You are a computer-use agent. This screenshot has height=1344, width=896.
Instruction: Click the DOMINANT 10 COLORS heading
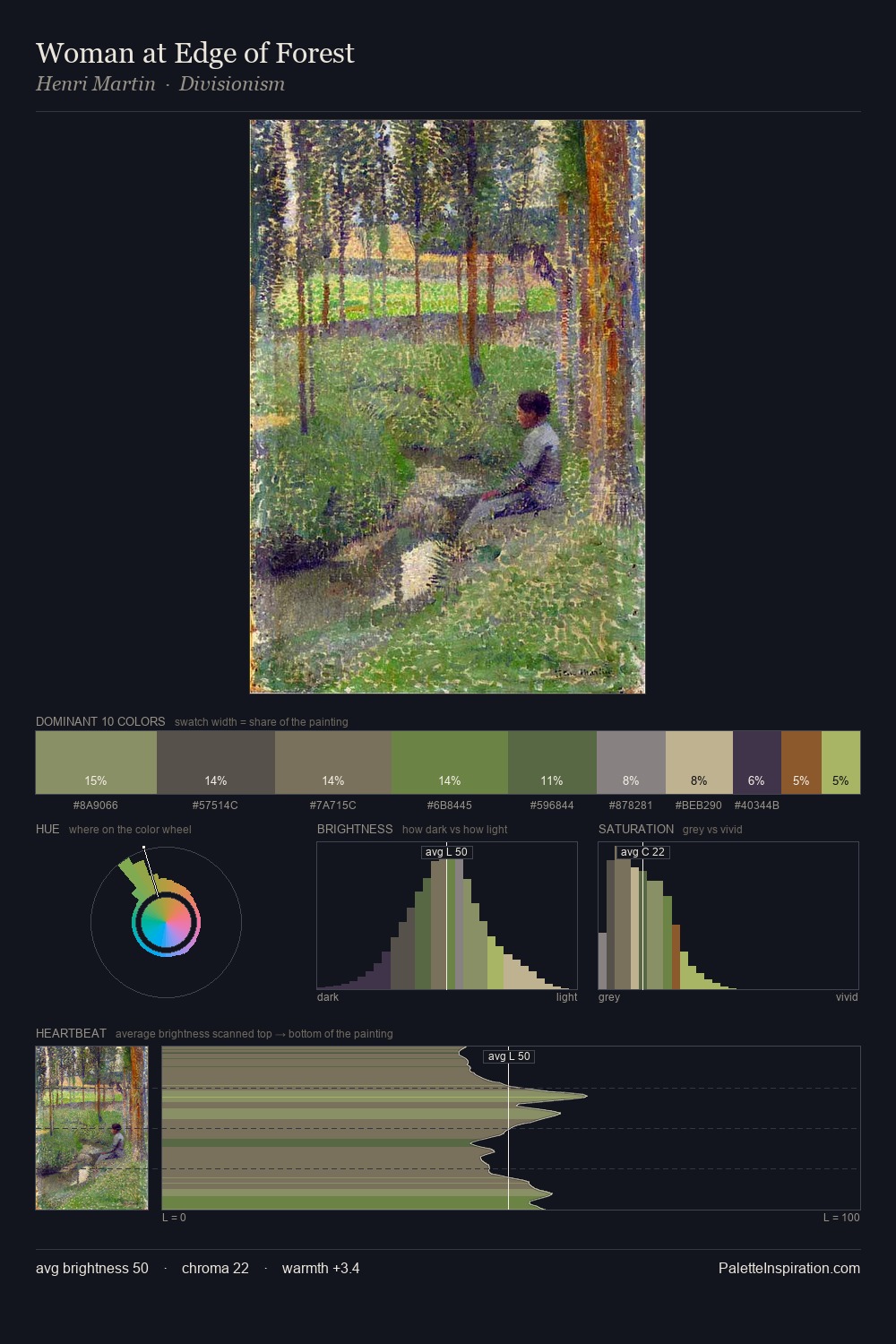(100, 721)
